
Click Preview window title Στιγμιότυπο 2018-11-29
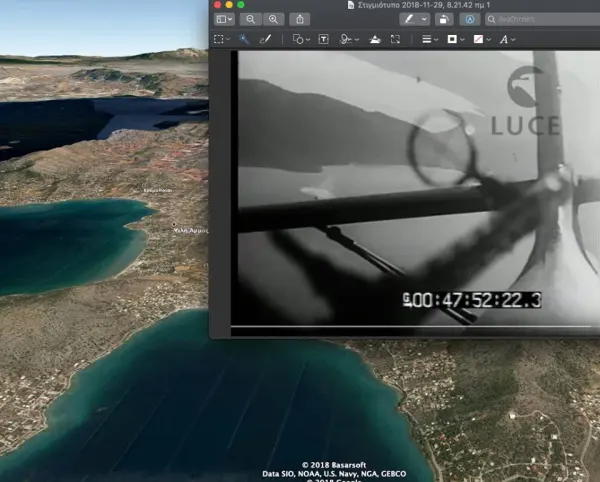(x=424, y=5)
